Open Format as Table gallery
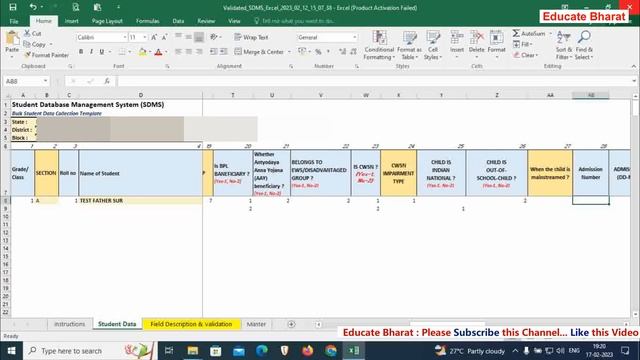The height and width of the screenshot is (360, 640). [409, 45]
